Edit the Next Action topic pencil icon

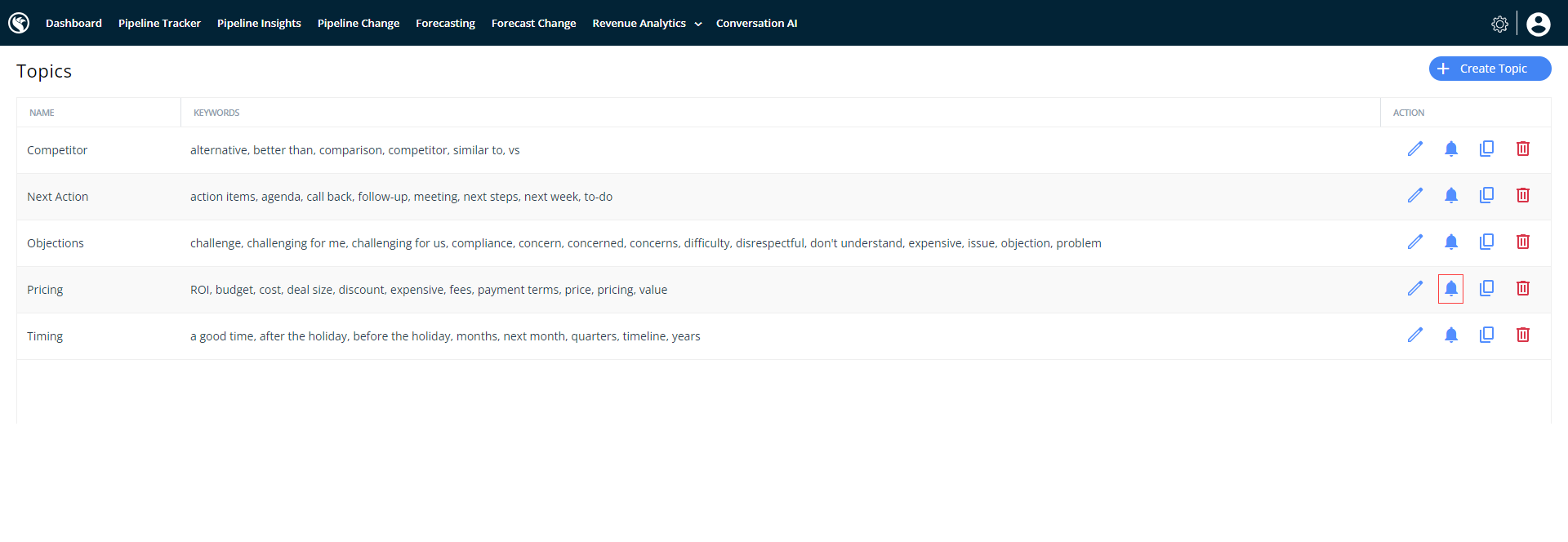(x=1414, y=195)
